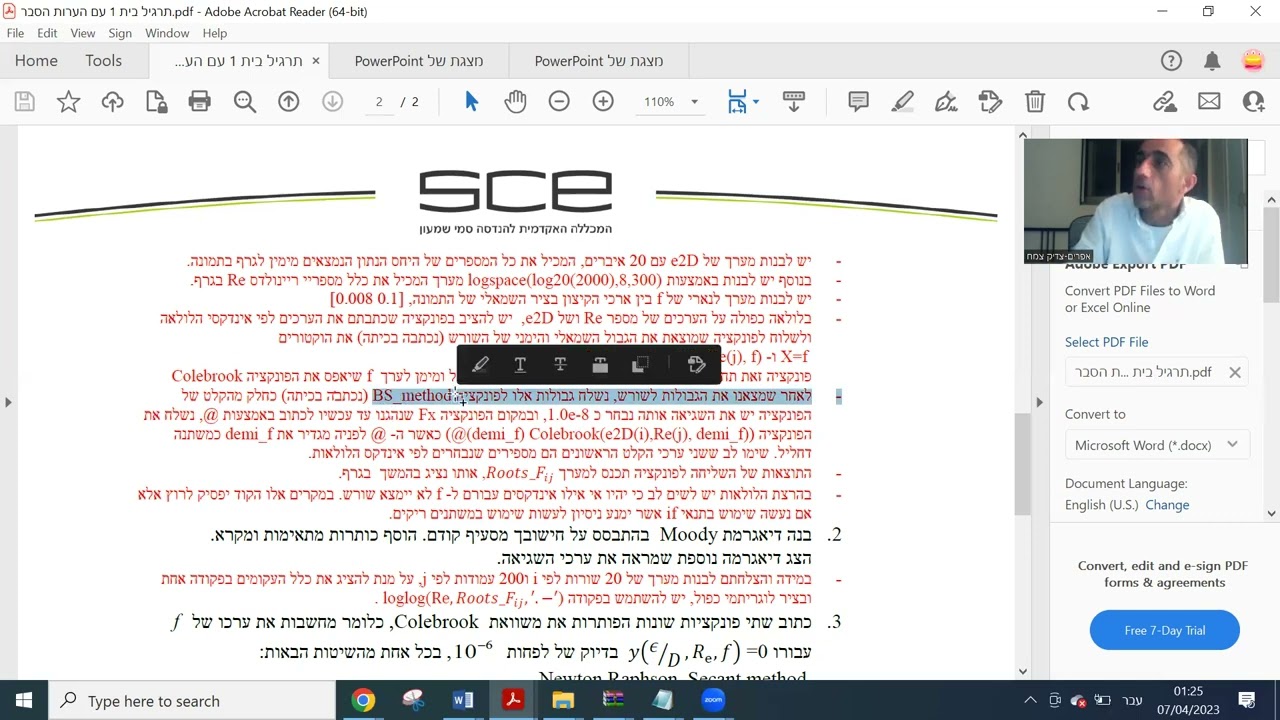Open the account profile avatar
Image resolution: width=1280 pixels, height=720 pixels.
(1253, 61)
